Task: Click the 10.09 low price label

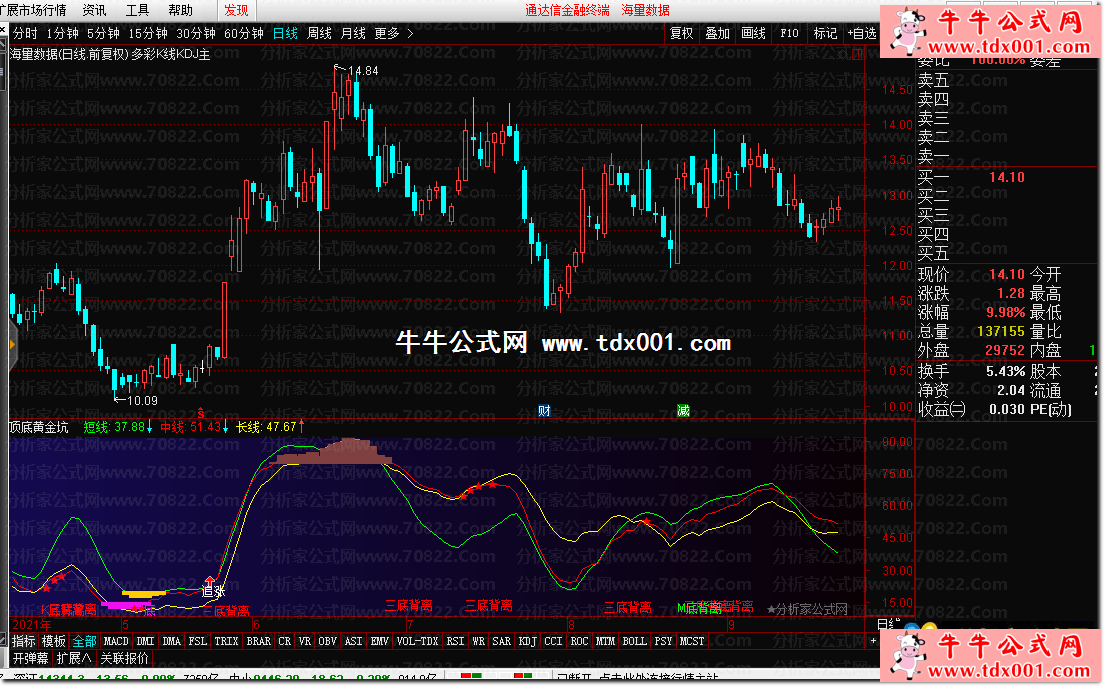Action: (142, 401)
